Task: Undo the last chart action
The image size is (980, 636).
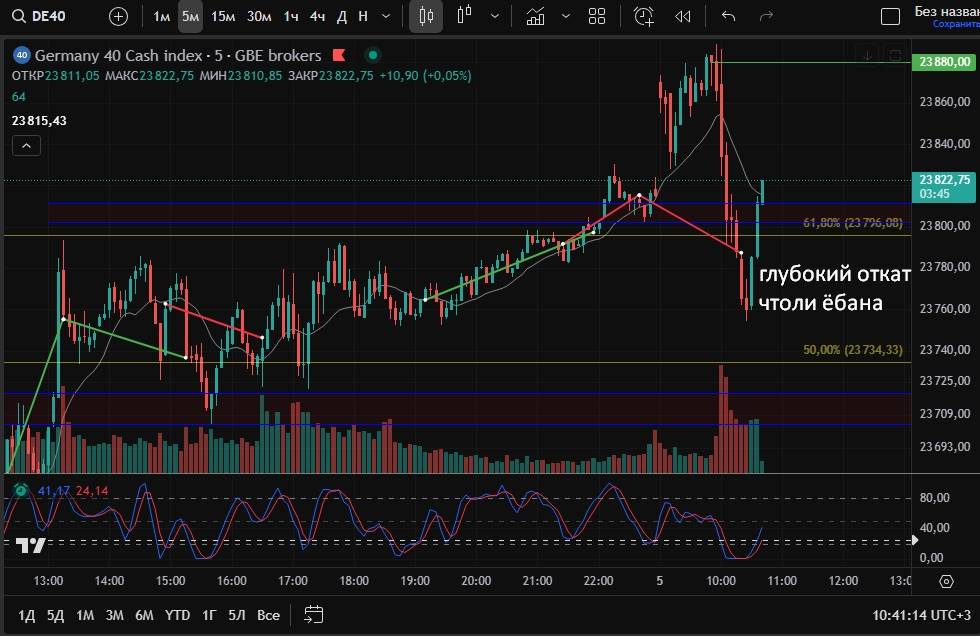Action: [728, 16]
